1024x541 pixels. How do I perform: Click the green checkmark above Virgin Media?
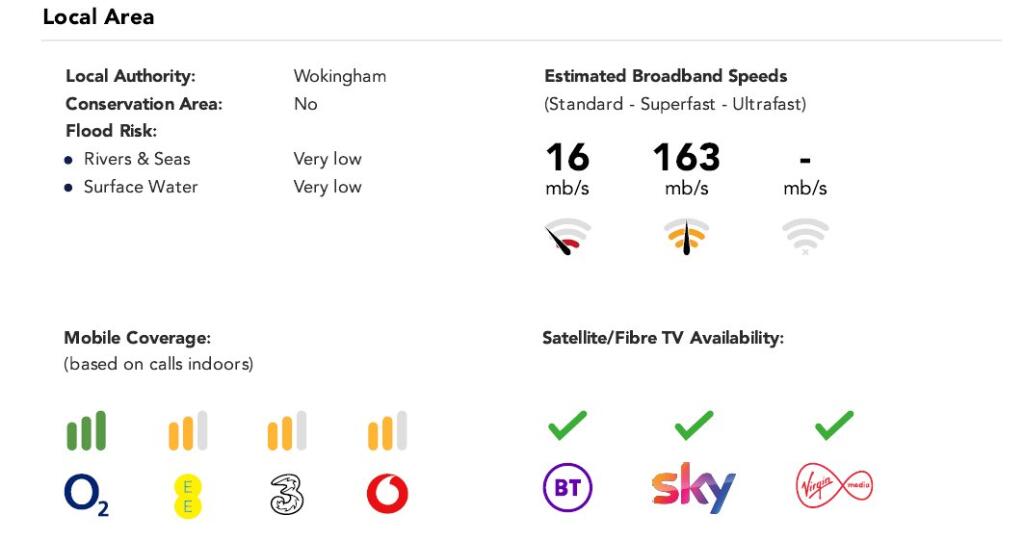pyautogui.click(x=834, y=425)
